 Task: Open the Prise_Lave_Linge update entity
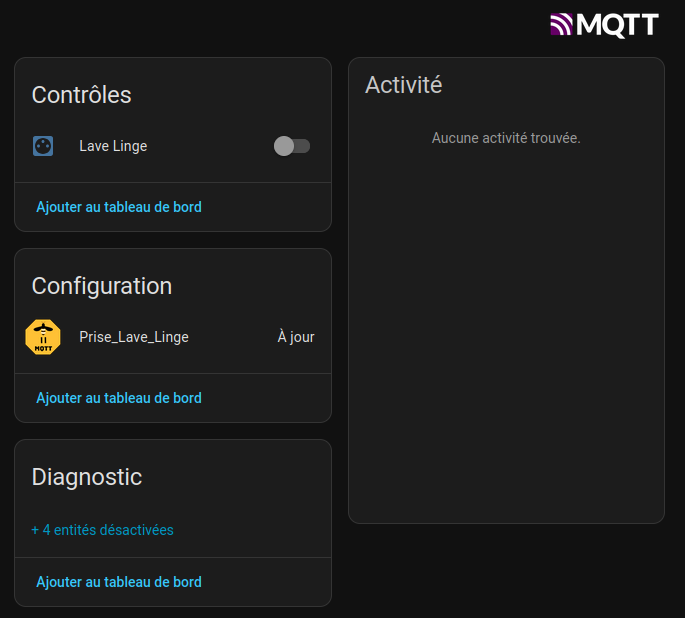click(134, 337)
